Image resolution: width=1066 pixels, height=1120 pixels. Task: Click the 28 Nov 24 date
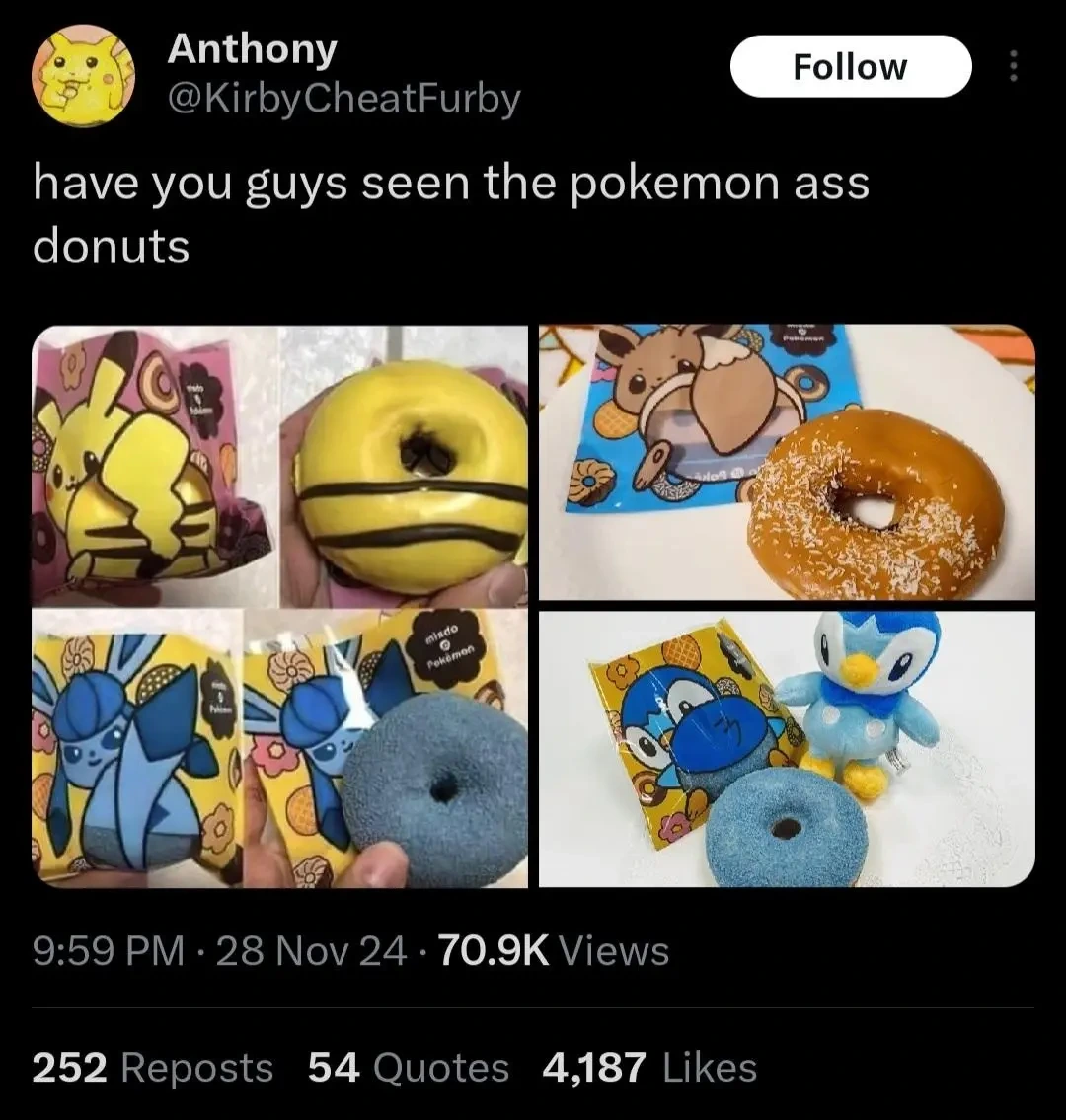click(312, 951)
